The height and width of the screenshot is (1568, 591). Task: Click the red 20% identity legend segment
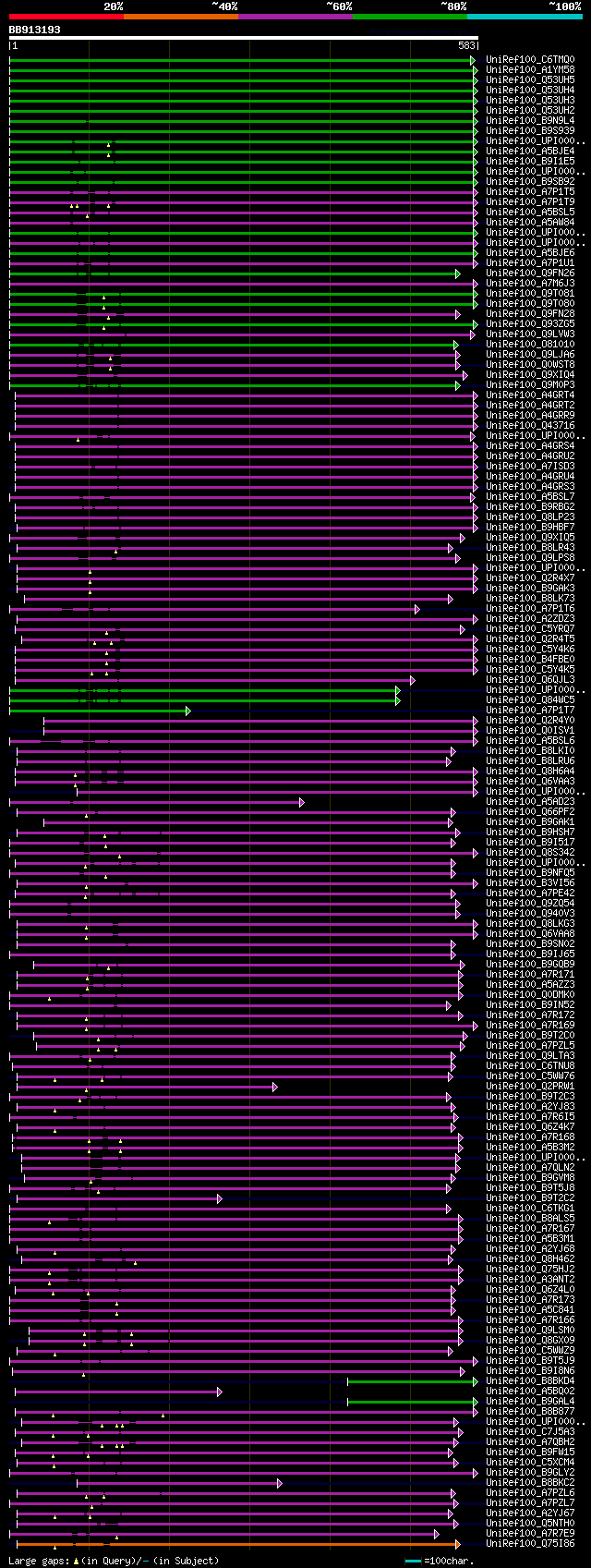pos(66,17)
